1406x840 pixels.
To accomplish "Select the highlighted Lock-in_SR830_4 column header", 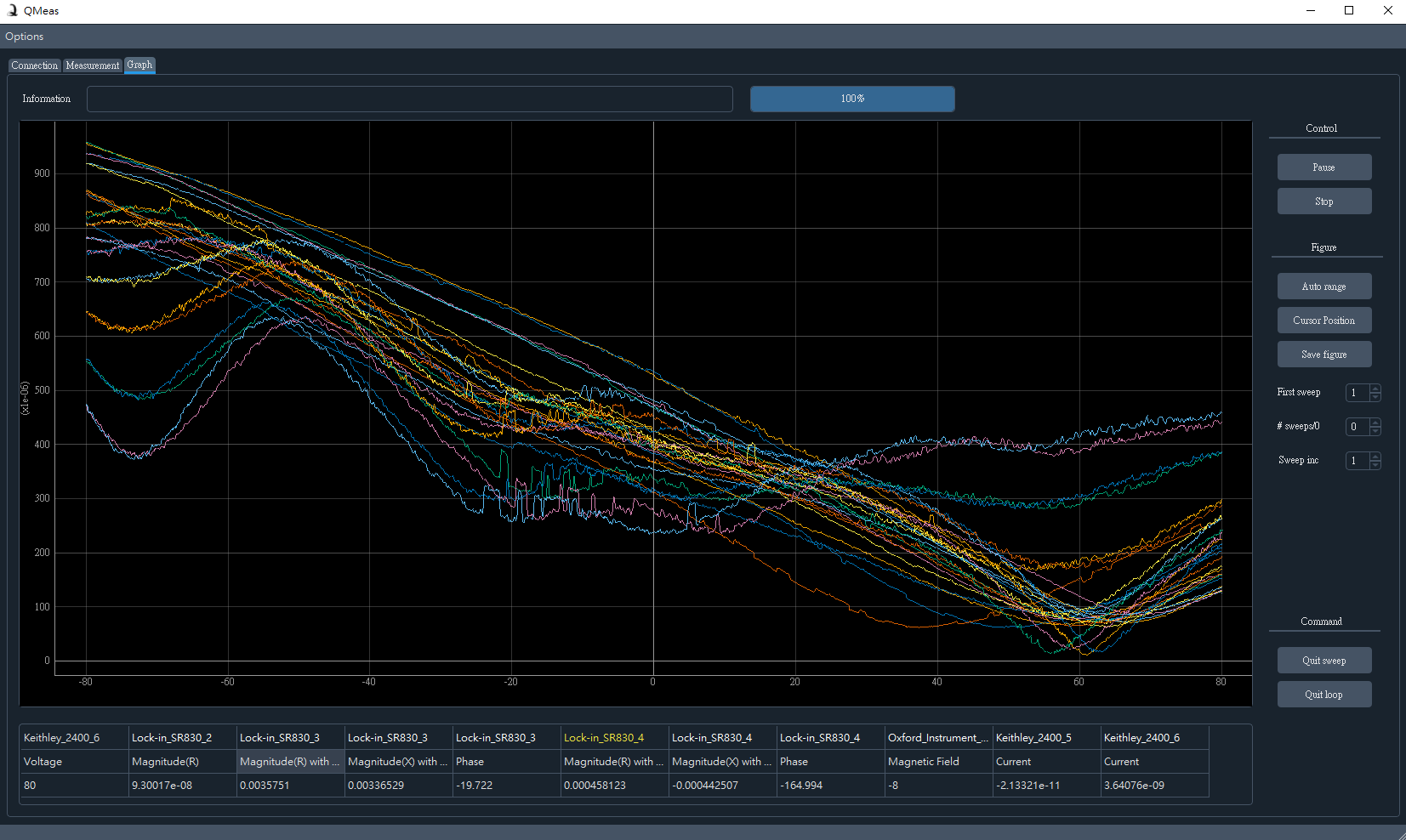I will click(614, 738).
